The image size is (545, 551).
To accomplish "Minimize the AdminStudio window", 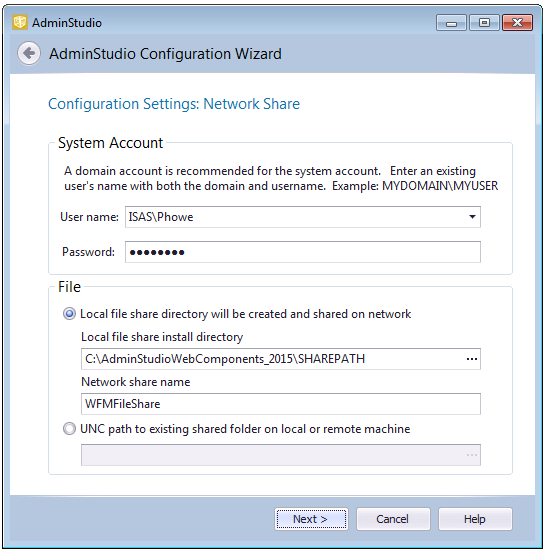I will (451, 23).
